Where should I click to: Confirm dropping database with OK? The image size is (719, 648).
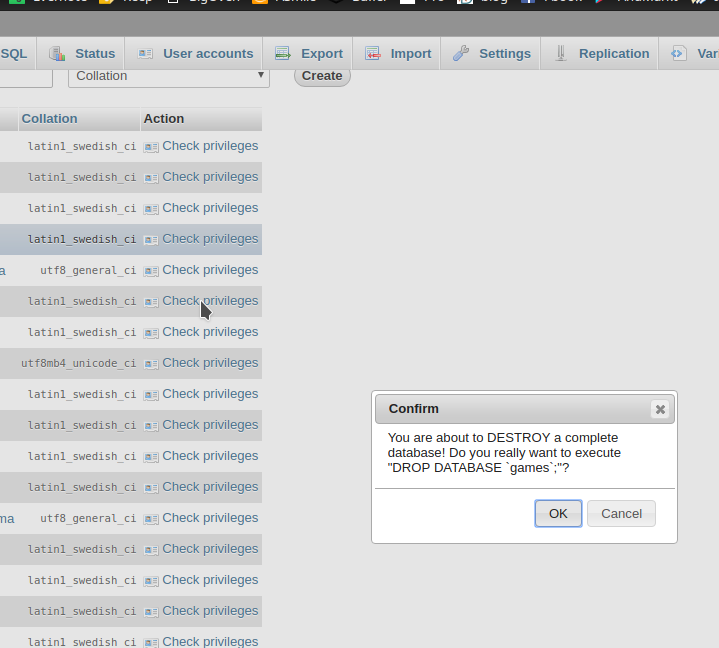click(x=558, y=514)
